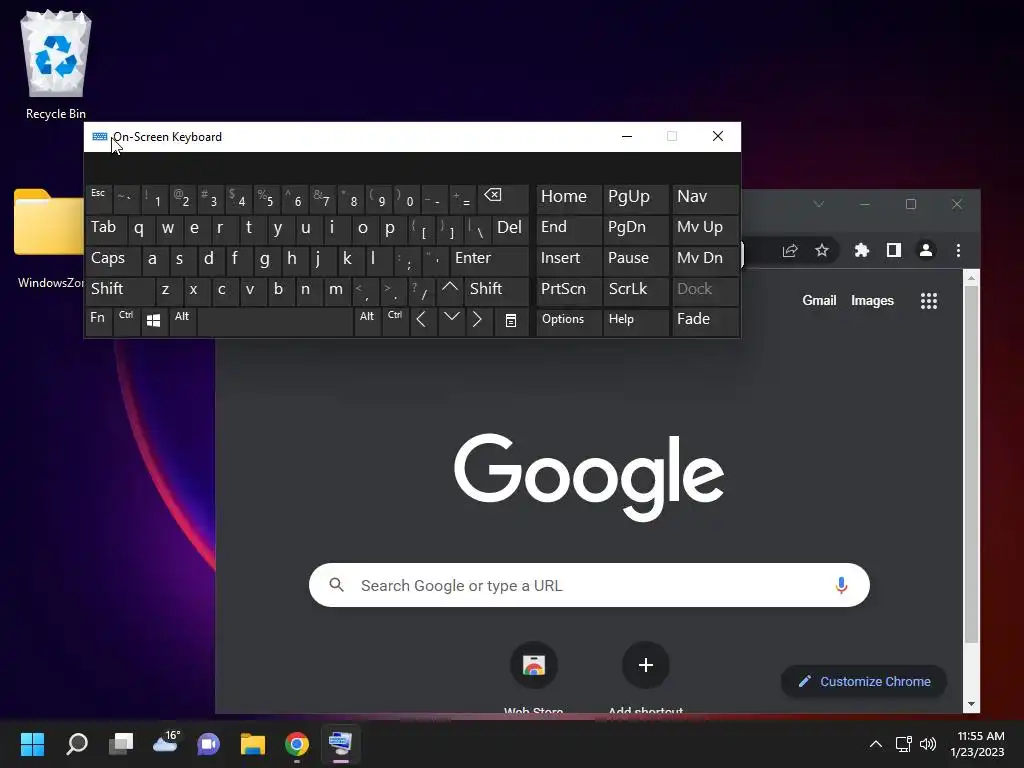Screen dimensions: 1024x768
Task: Tap the left arrow key on the keyboard
Action: pos(422,321)
